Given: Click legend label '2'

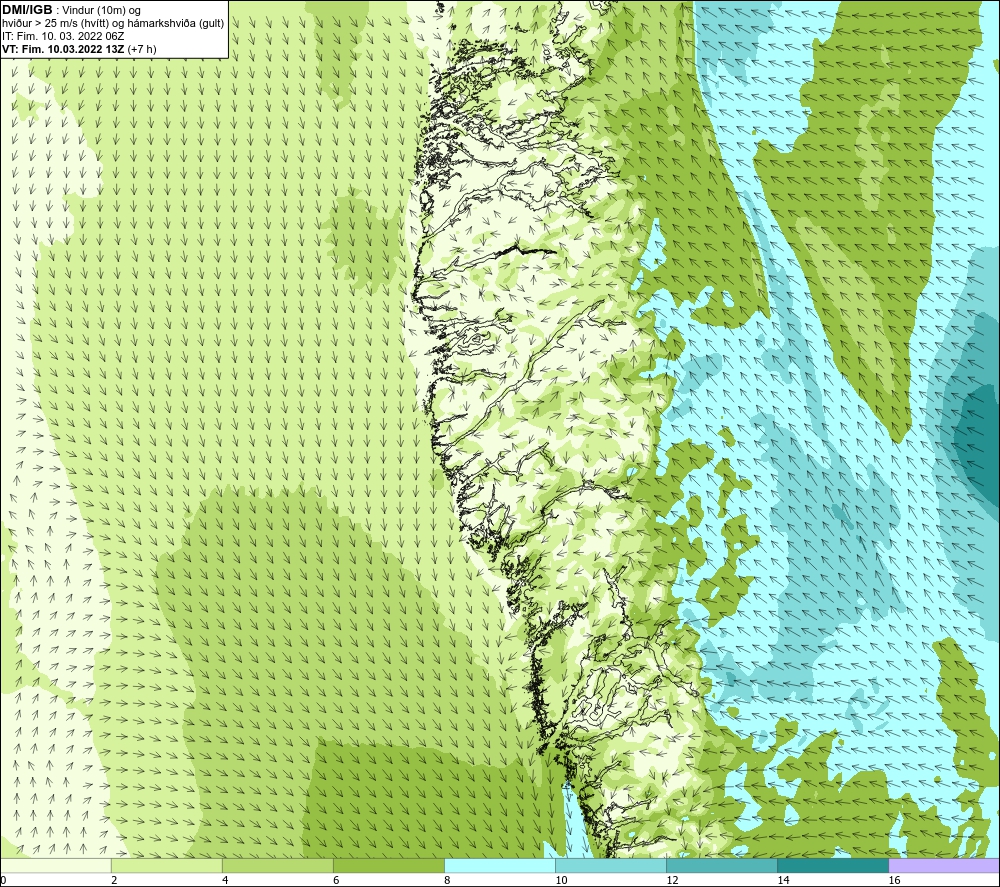Looking at the screenshot, I should (114, 880).
